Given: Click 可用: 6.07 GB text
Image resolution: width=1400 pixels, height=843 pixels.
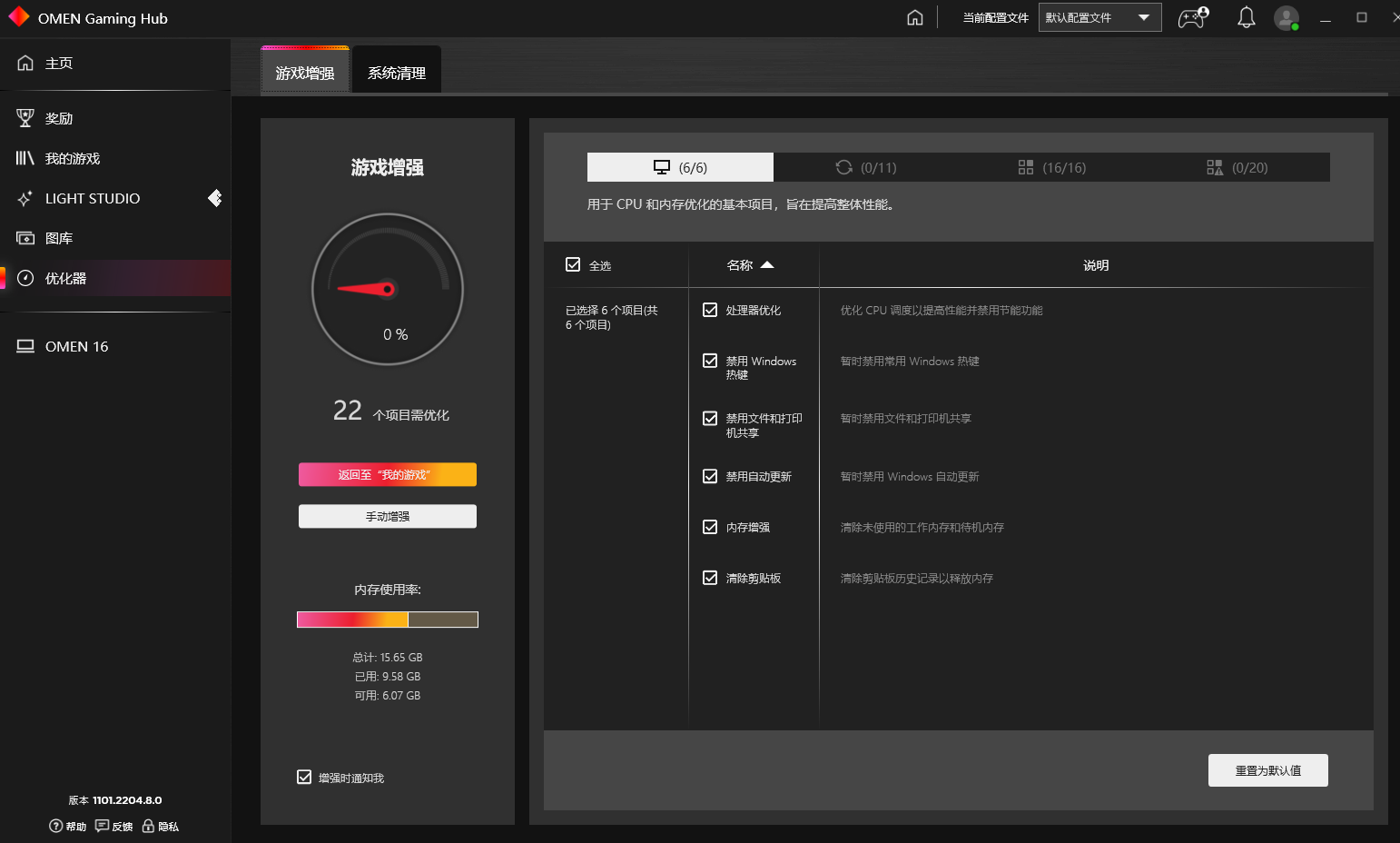Looking at the screenshot, I should click(x=388, y=696).
